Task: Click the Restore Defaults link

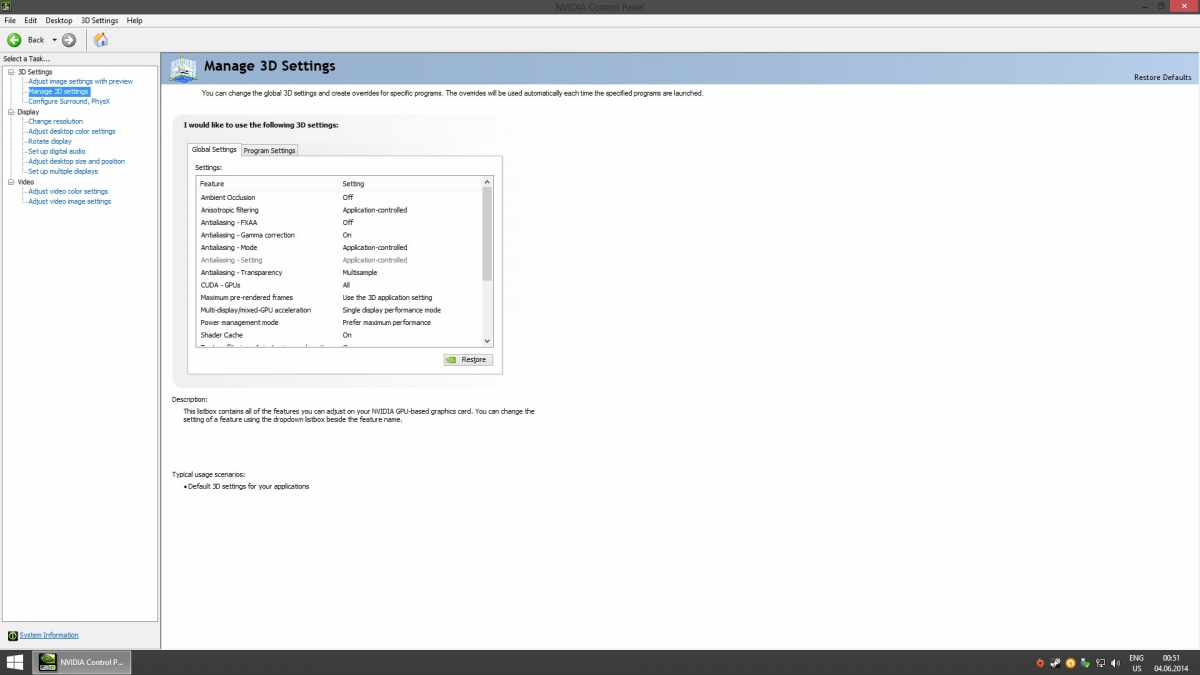Action: click(1162, 77)
